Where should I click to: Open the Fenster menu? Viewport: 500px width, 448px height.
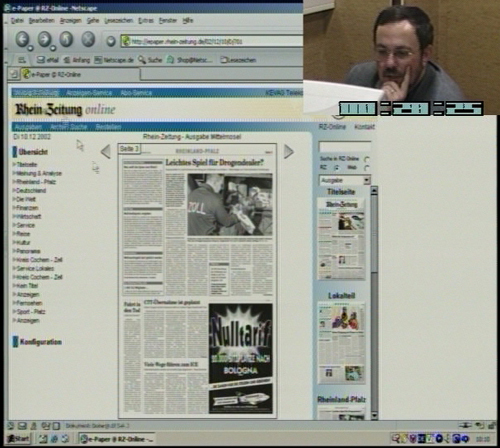pos(168,21)
